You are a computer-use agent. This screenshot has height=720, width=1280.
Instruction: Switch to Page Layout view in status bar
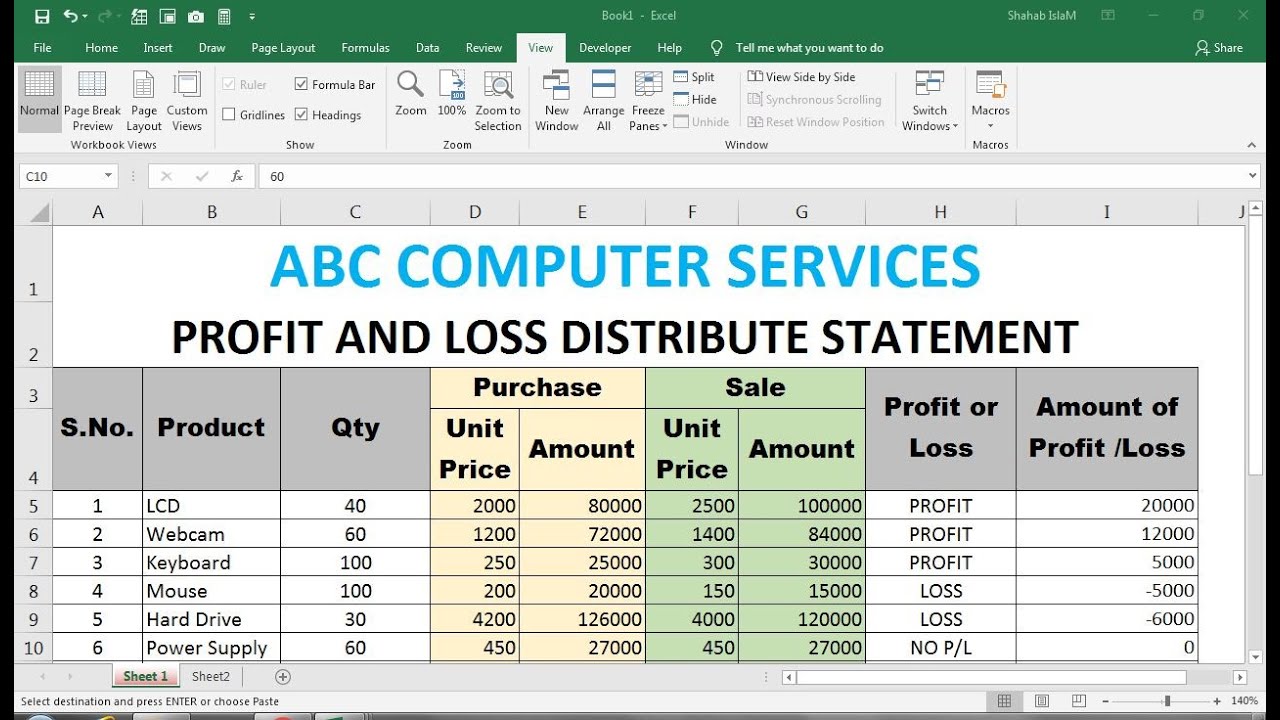pyautogui.click(x=1041, y=701)
